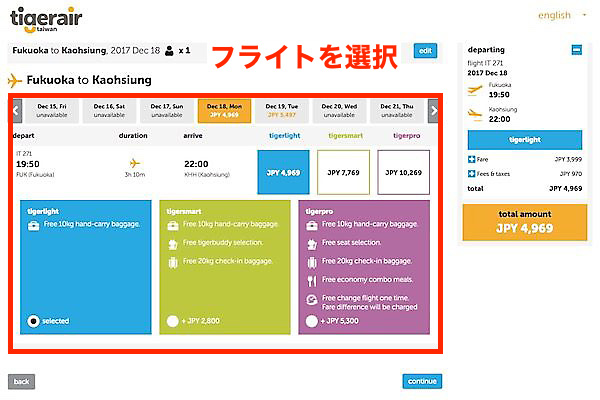Click the flight duration plane icon
This screenshot has height=400, width=600.
pyautogui.click(x=135, y=163)
